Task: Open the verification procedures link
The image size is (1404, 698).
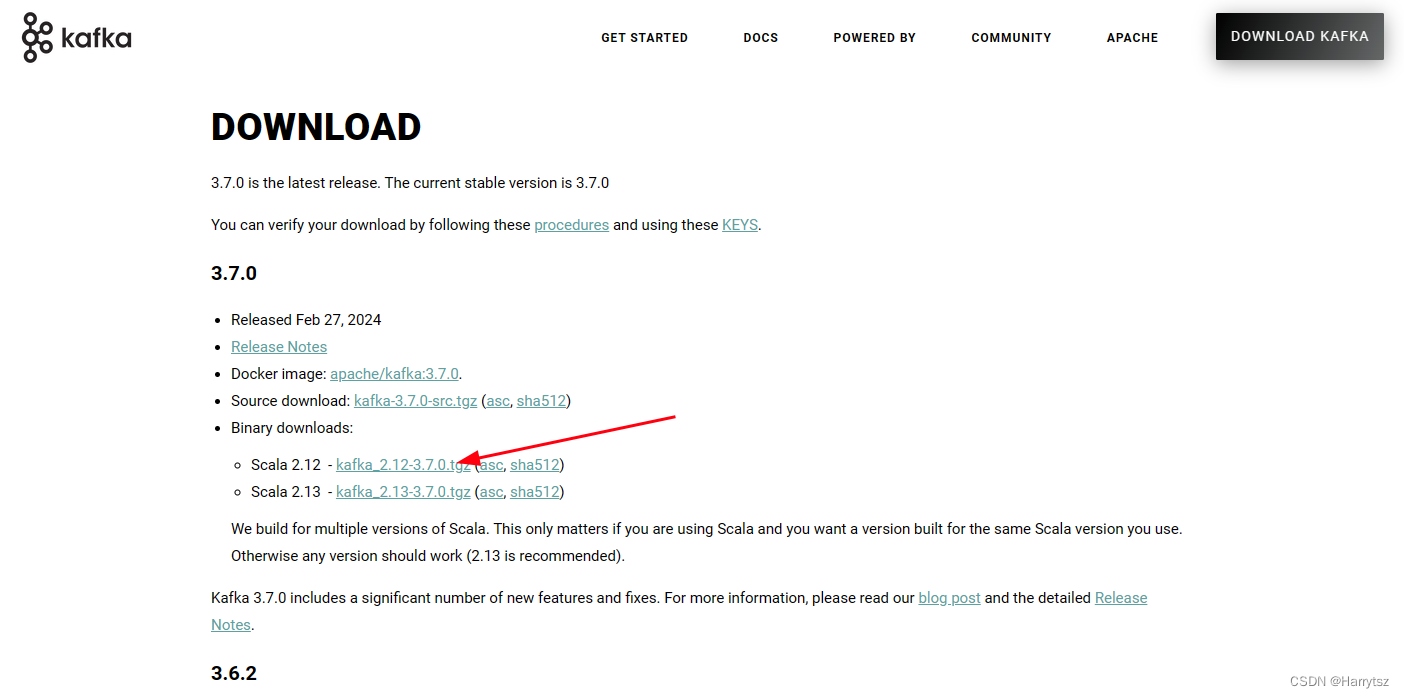Action: point(571,225)
